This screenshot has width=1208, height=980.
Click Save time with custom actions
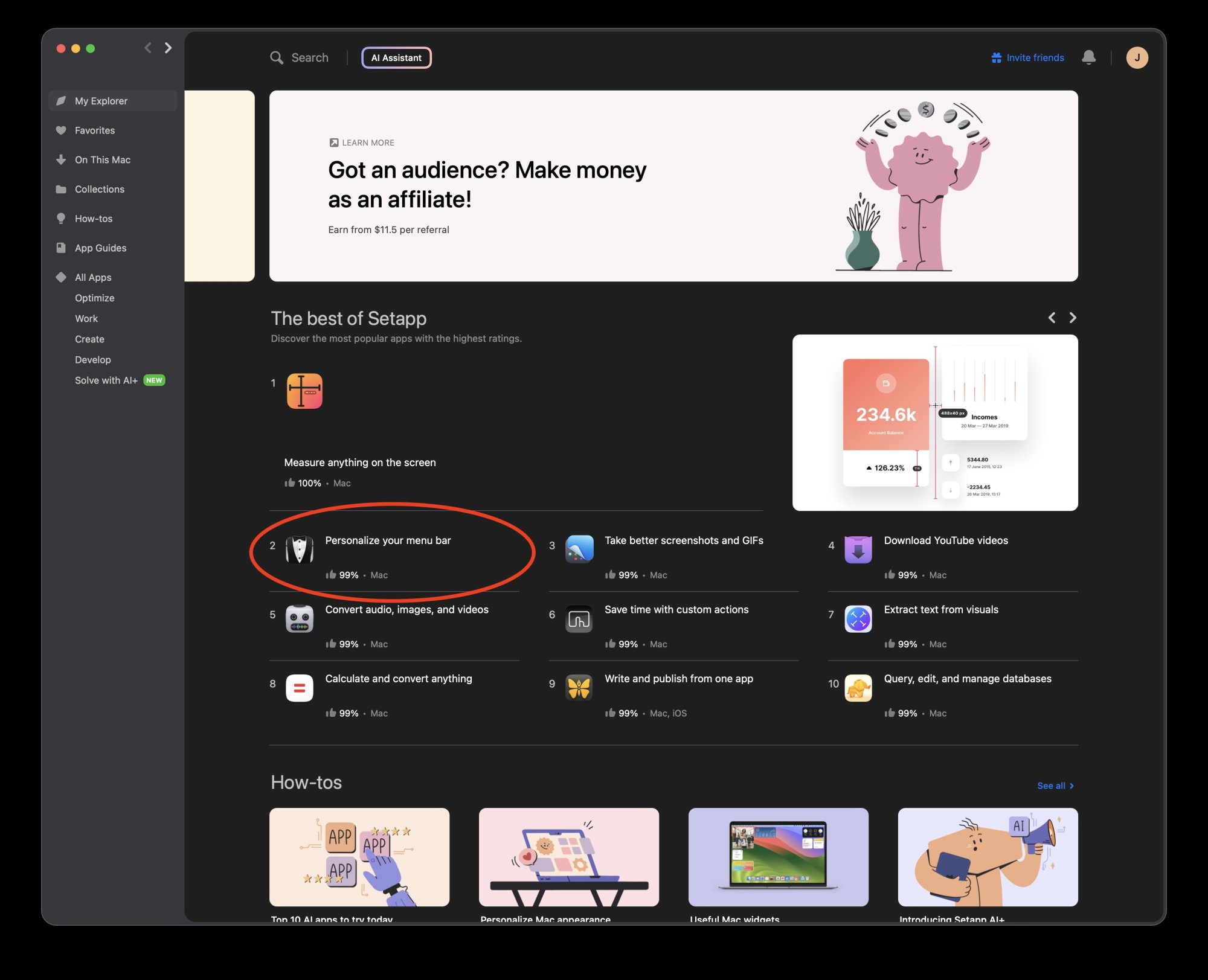[x=676, y=610]
